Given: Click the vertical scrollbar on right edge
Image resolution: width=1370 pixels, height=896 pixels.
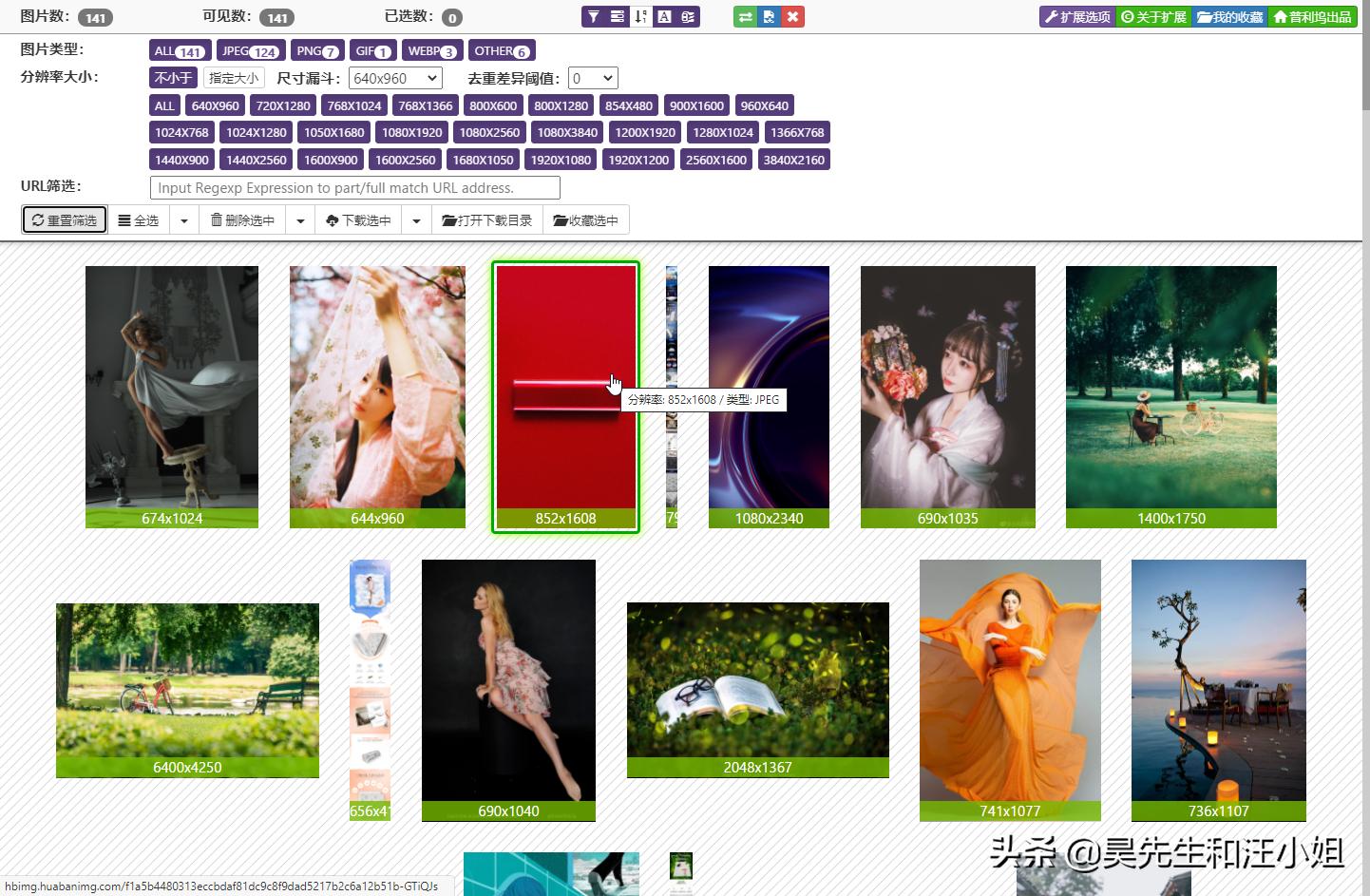Looking at the screenshot, I should (1365, 57).
